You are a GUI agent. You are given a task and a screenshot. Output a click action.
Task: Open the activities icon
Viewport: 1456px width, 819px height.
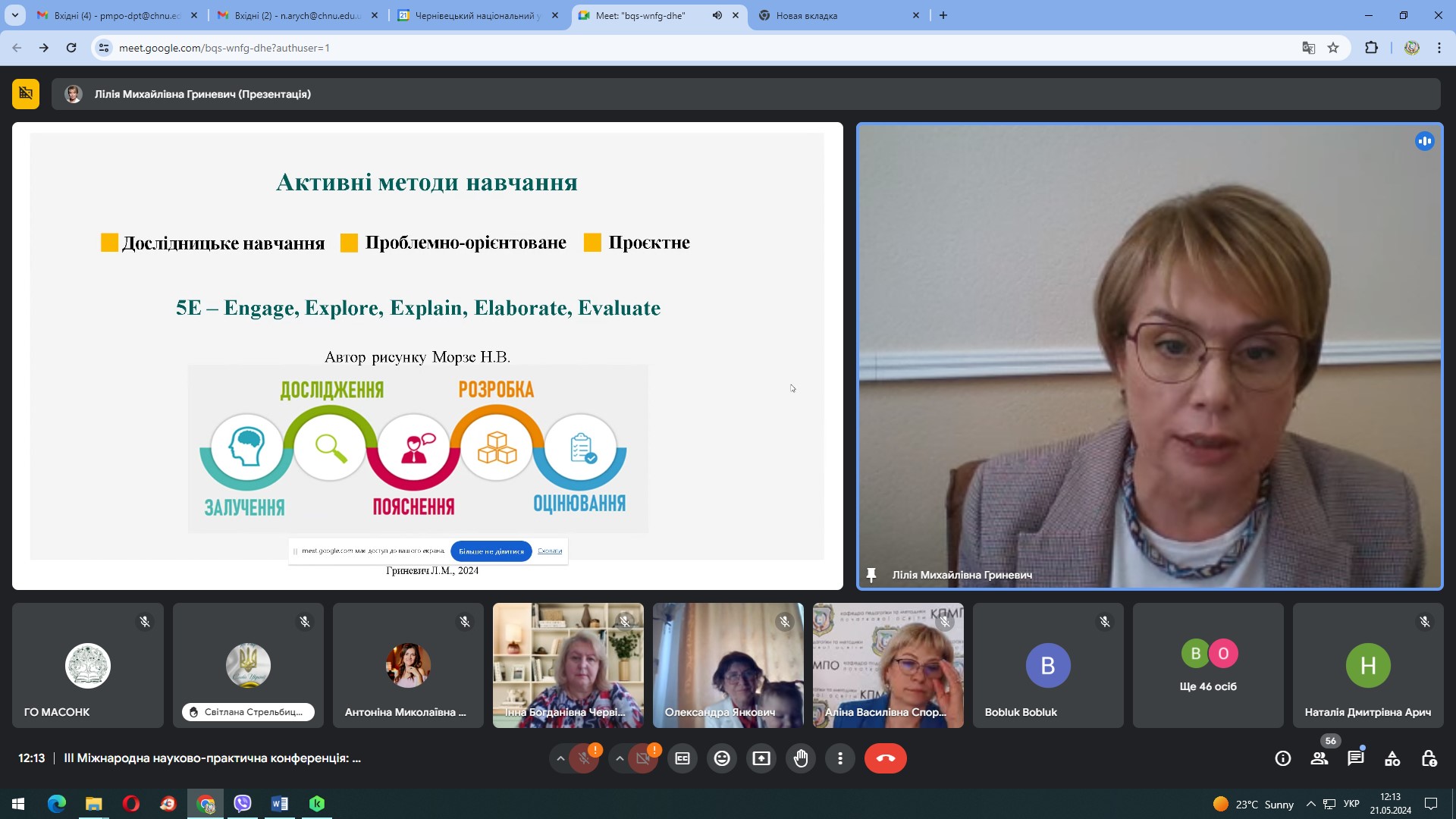(x=1392, y=758)
